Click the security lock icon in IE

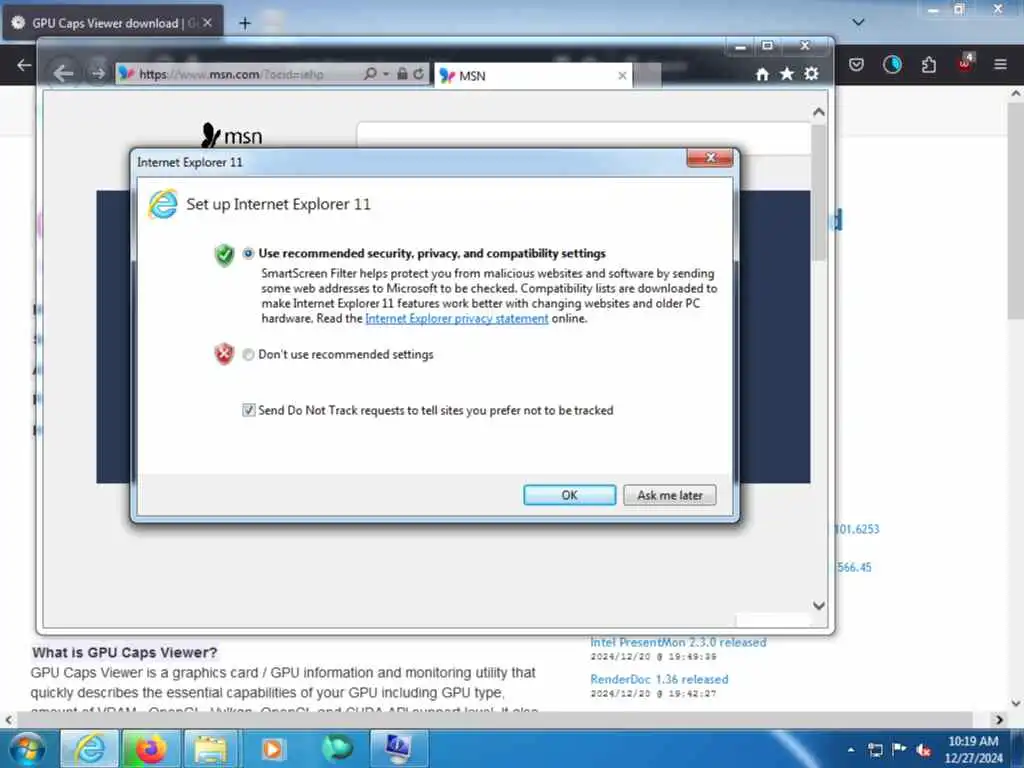coord(402,74)
